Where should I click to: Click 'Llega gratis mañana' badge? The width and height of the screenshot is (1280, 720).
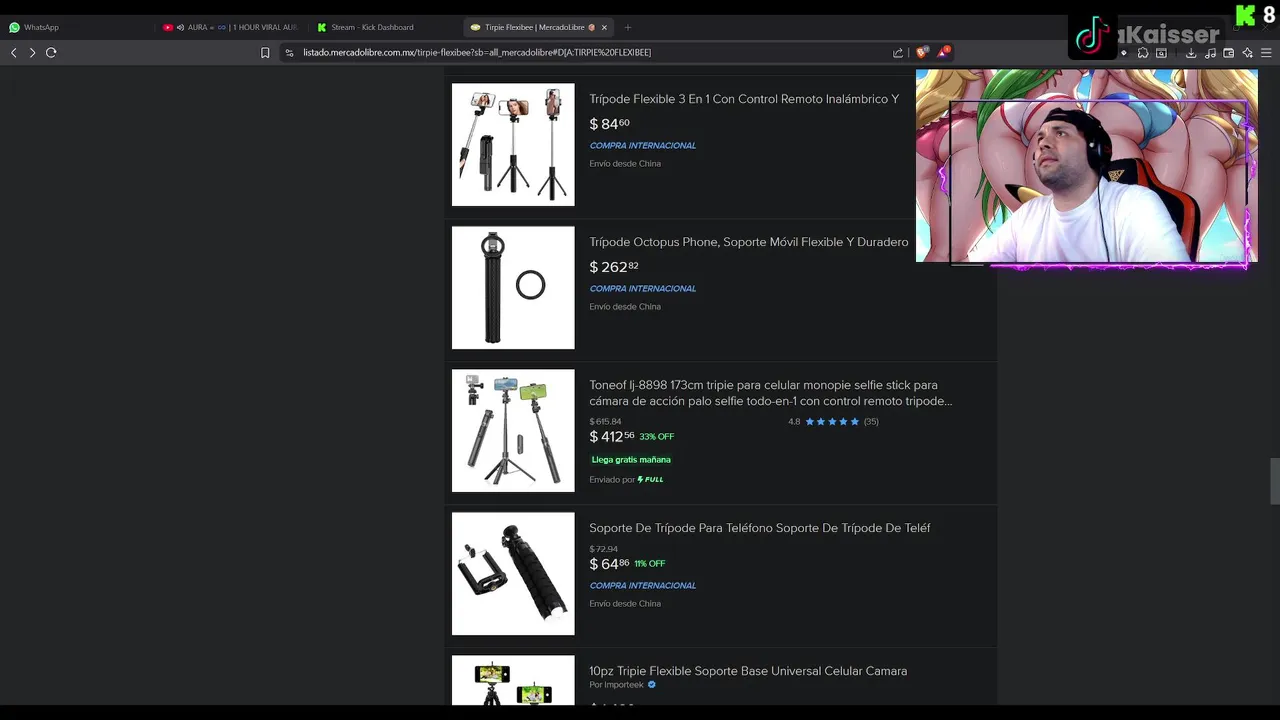[x=631, y=460]
